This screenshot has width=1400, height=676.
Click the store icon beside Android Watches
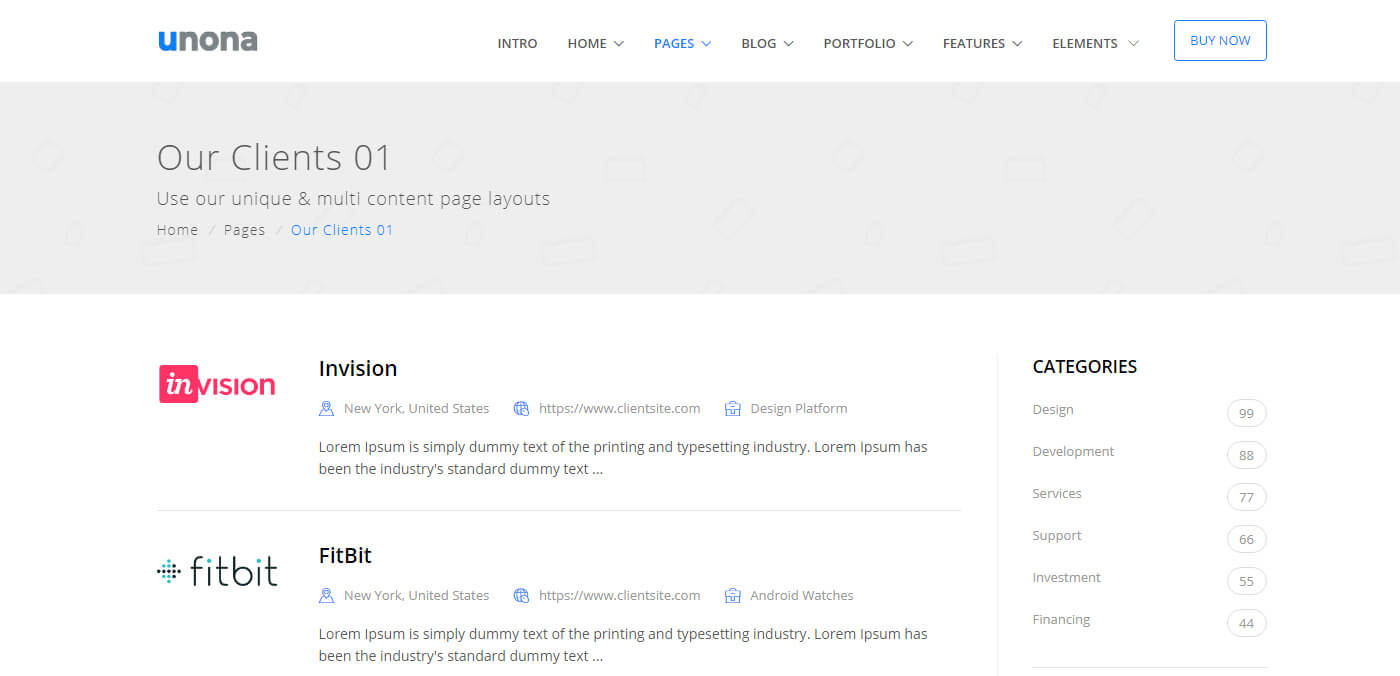(733, 595)
